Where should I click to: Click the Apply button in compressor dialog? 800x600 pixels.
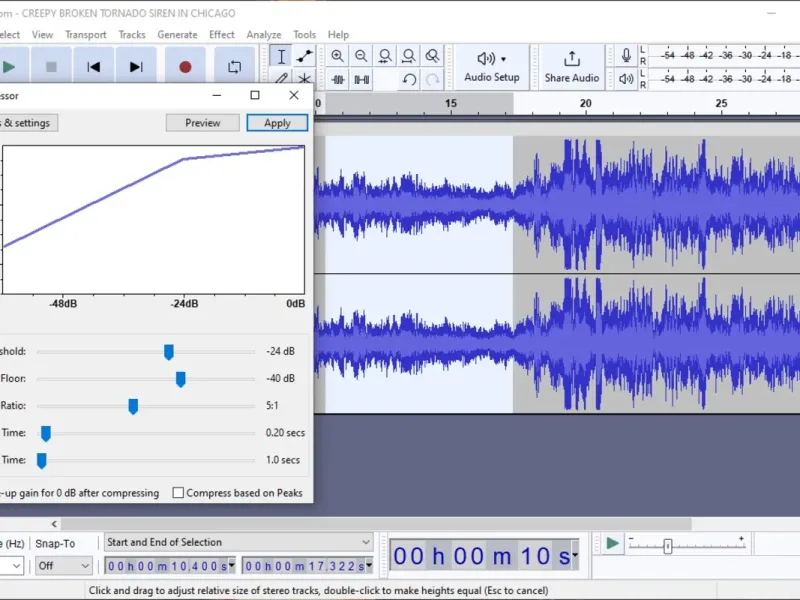(277, 123)
